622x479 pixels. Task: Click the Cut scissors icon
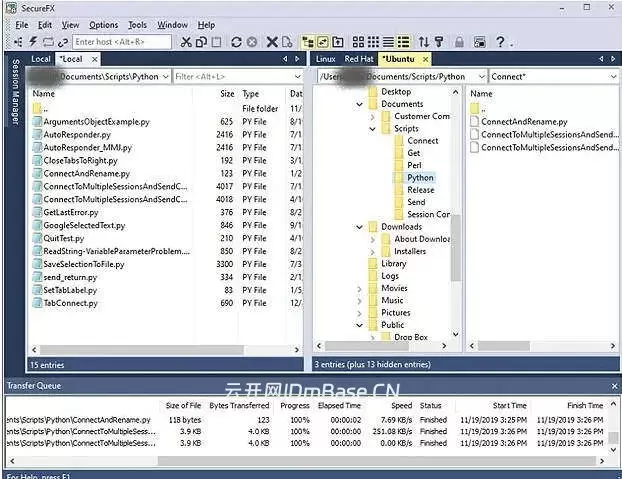pyautogui.click(x=186, y=42)
